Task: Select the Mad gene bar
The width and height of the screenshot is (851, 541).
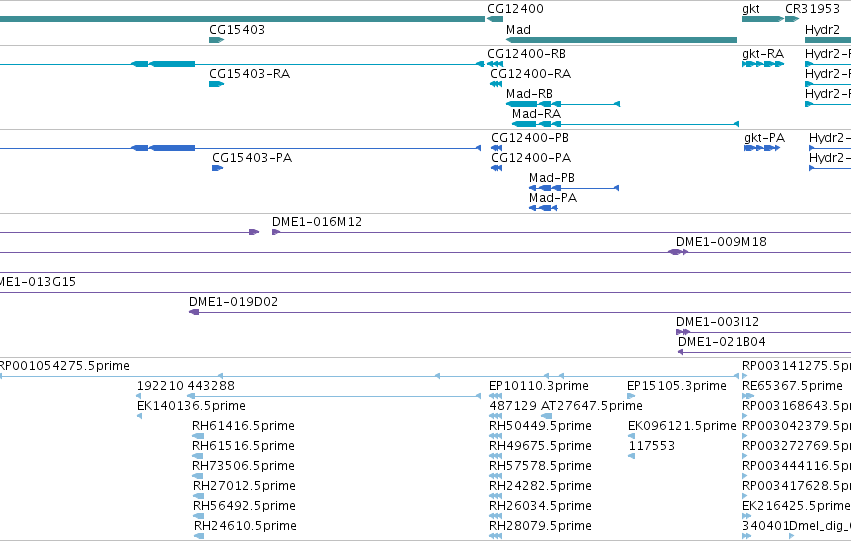Action: click(621, 40)
